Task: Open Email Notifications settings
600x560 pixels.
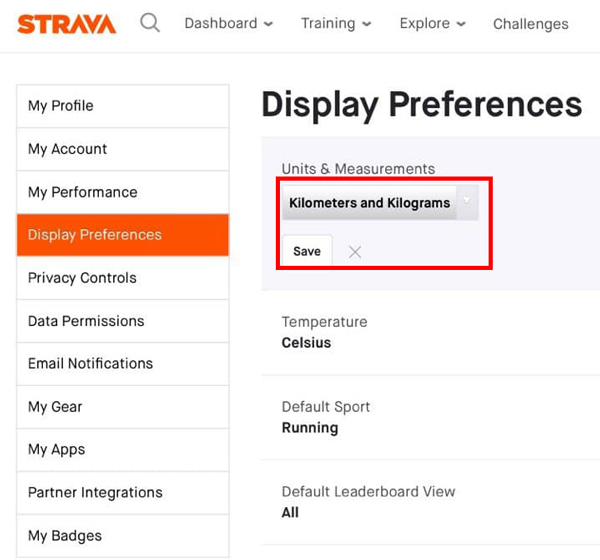Action: 122,364
